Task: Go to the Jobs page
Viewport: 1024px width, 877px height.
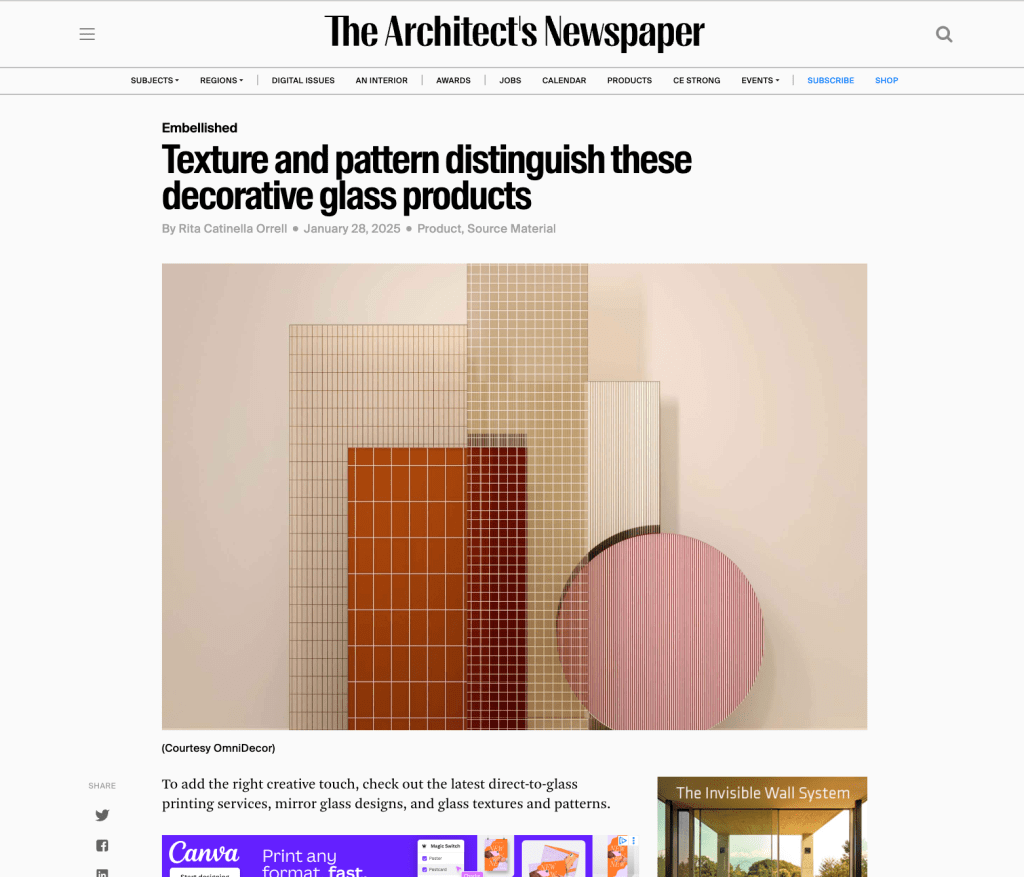Action: click(510, 80)
